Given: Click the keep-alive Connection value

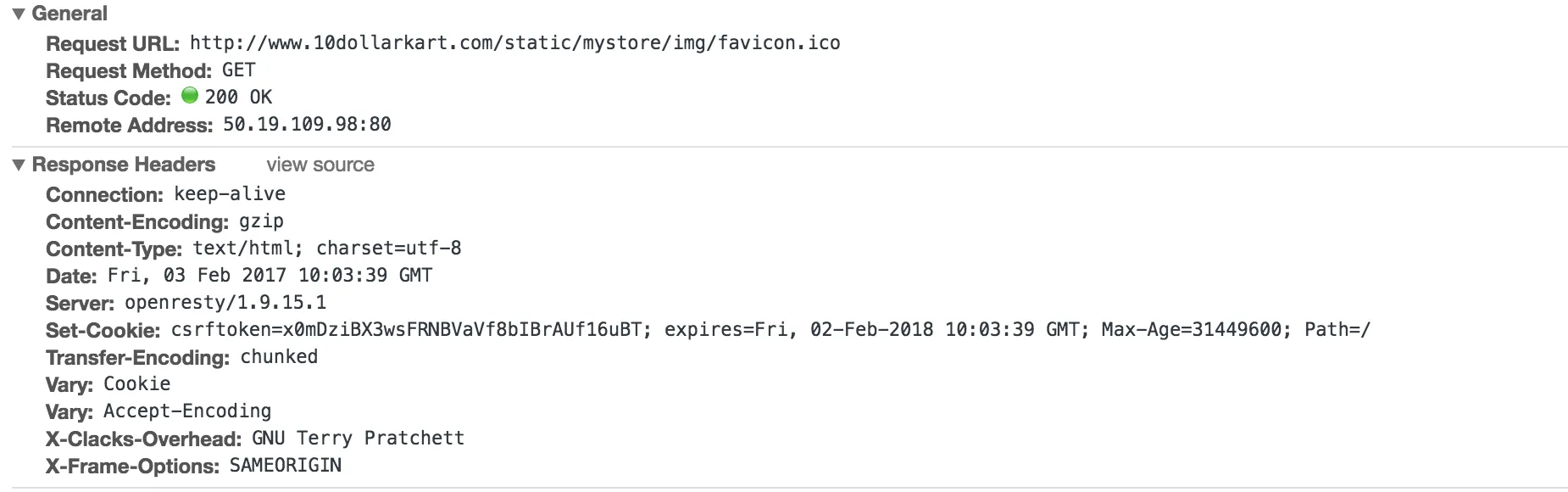Looking at the screenshot, I should point(230,194).
